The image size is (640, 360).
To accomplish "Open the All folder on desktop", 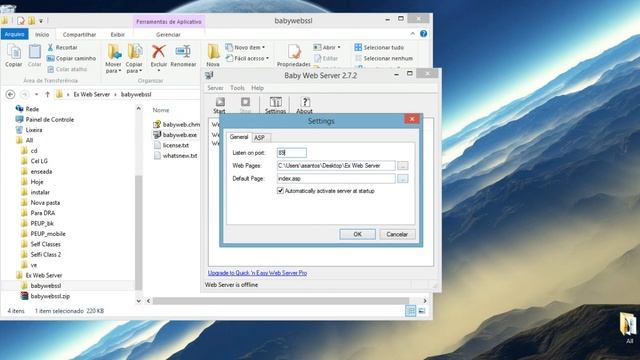I will (628, 329).
